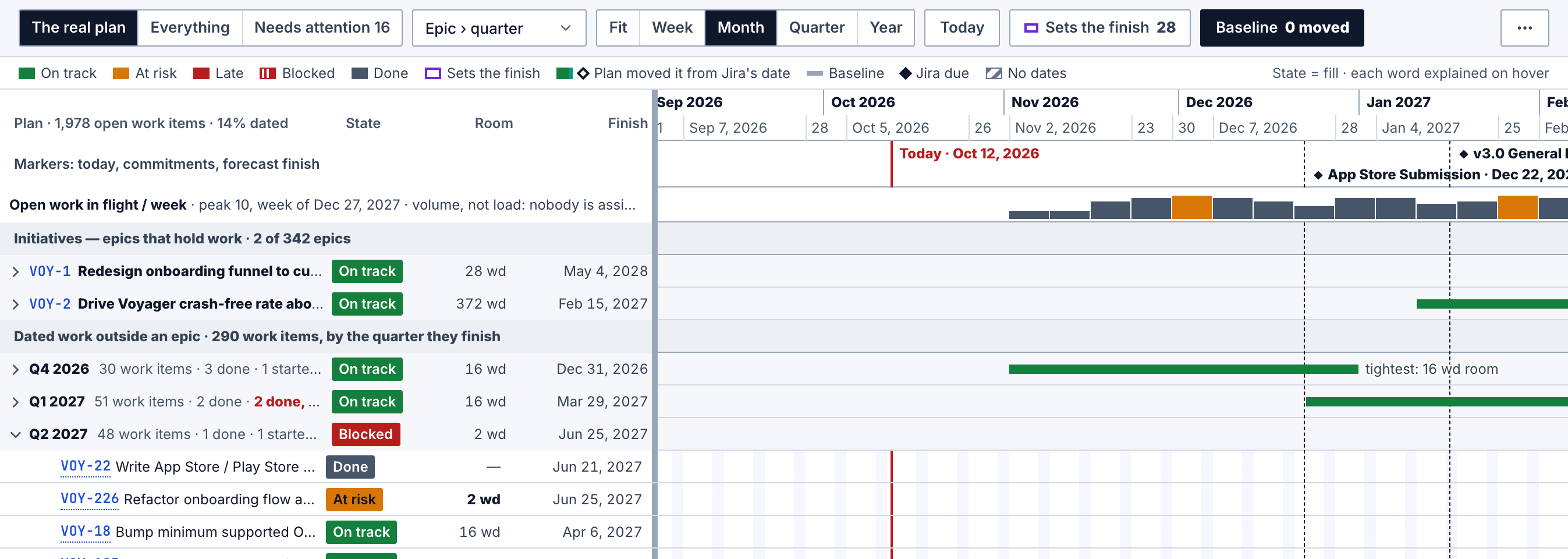1568x559 pixels.
Task: Click the Sets the finish legend outline icon
Action: [433, 74]
